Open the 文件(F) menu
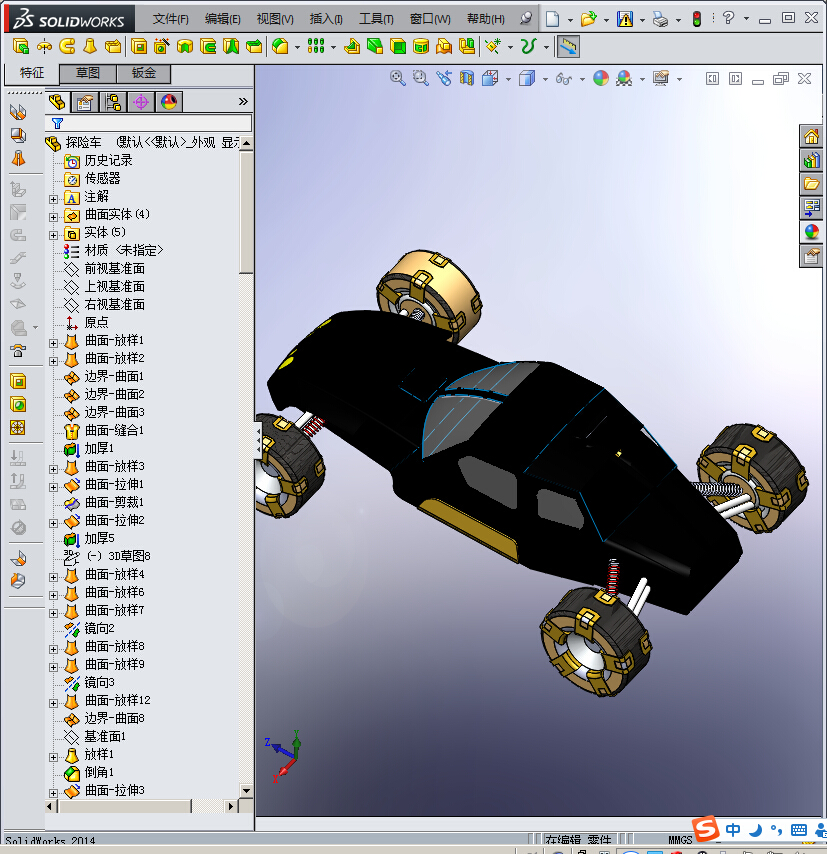 [x=171, y=19]
